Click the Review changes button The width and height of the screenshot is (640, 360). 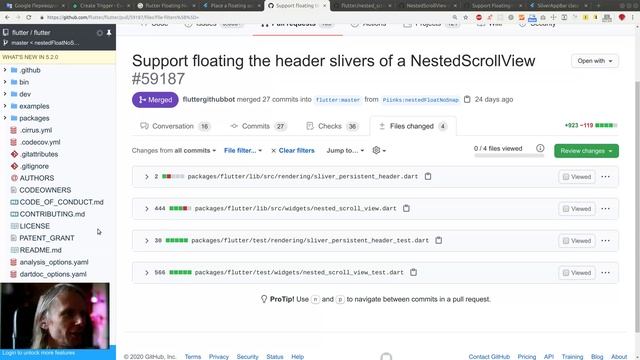[586, 151]
